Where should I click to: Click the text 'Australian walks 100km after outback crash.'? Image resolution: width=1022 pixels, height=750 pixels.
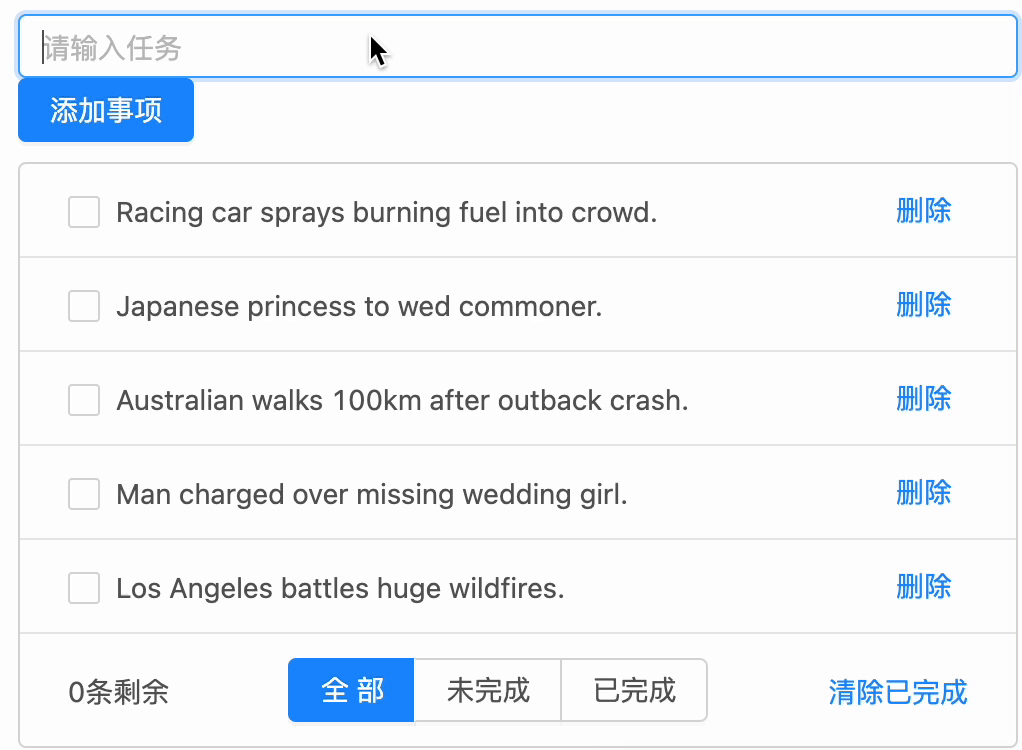(x=402, y=400)
